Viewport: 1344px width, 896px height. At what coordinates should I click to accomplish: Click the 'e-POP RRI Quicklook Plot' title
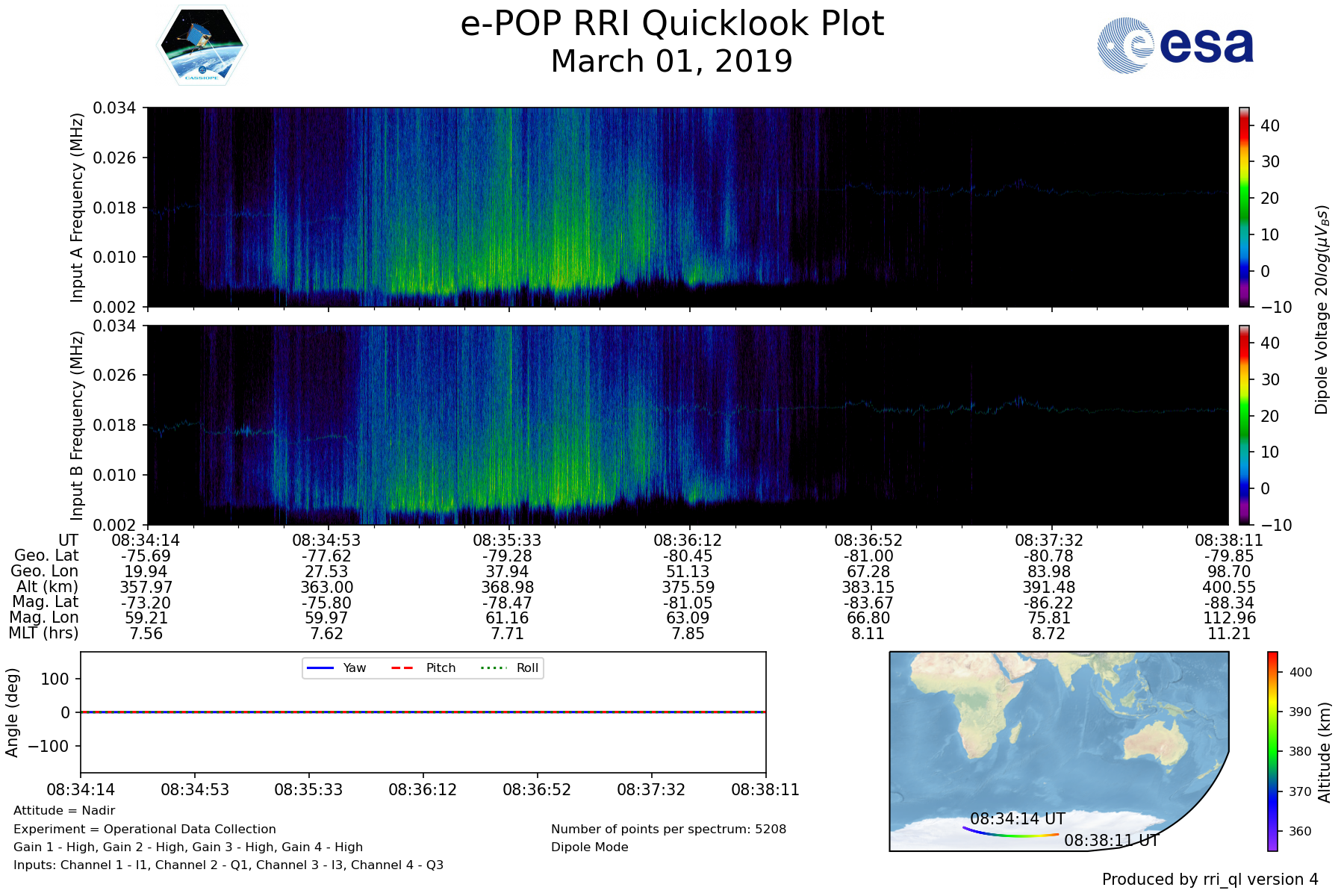[x=672, y=24]
